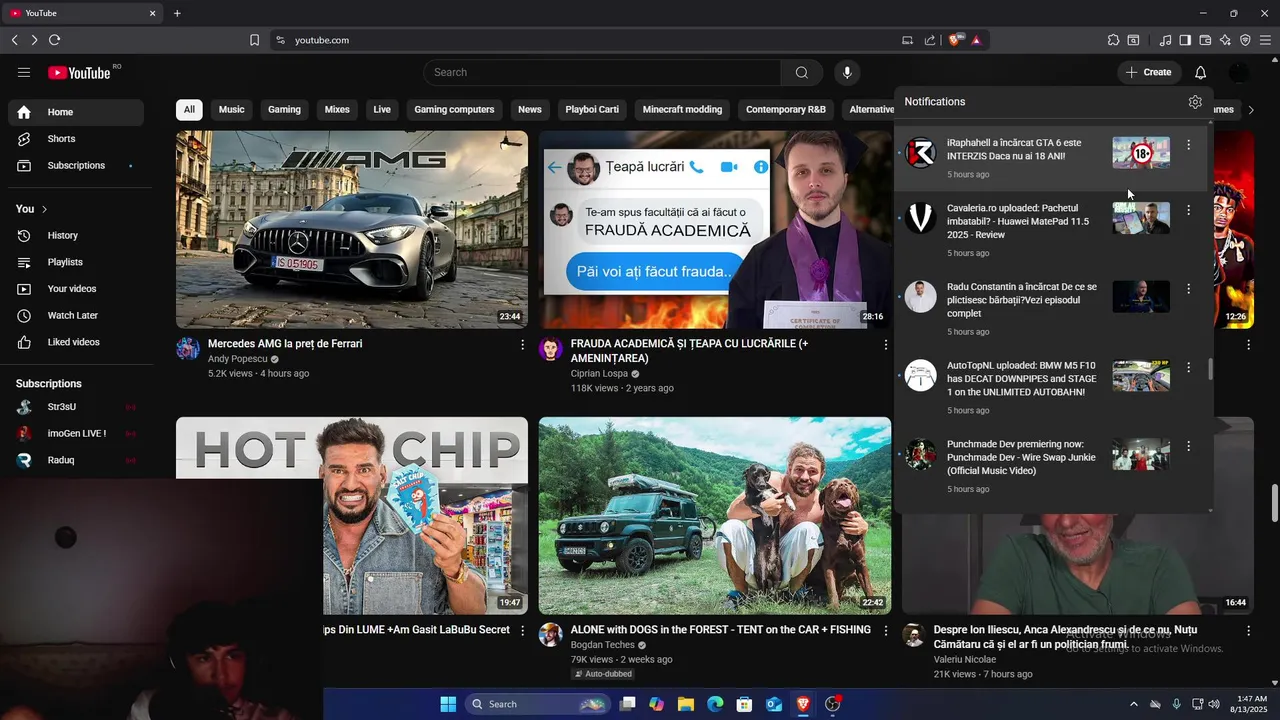The image size is (1280, 720).
Task: Open the Brave Wallet icon
Action: tap(1205, 40)
